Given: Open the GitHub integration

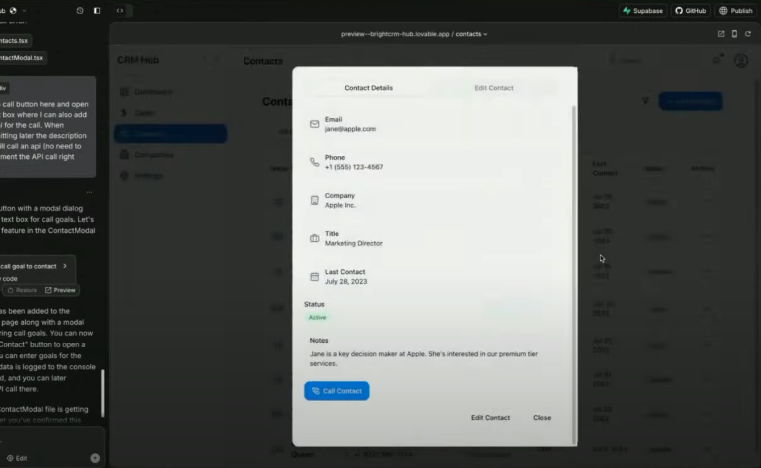Looking at the screenshot, I should pos(691,10).
